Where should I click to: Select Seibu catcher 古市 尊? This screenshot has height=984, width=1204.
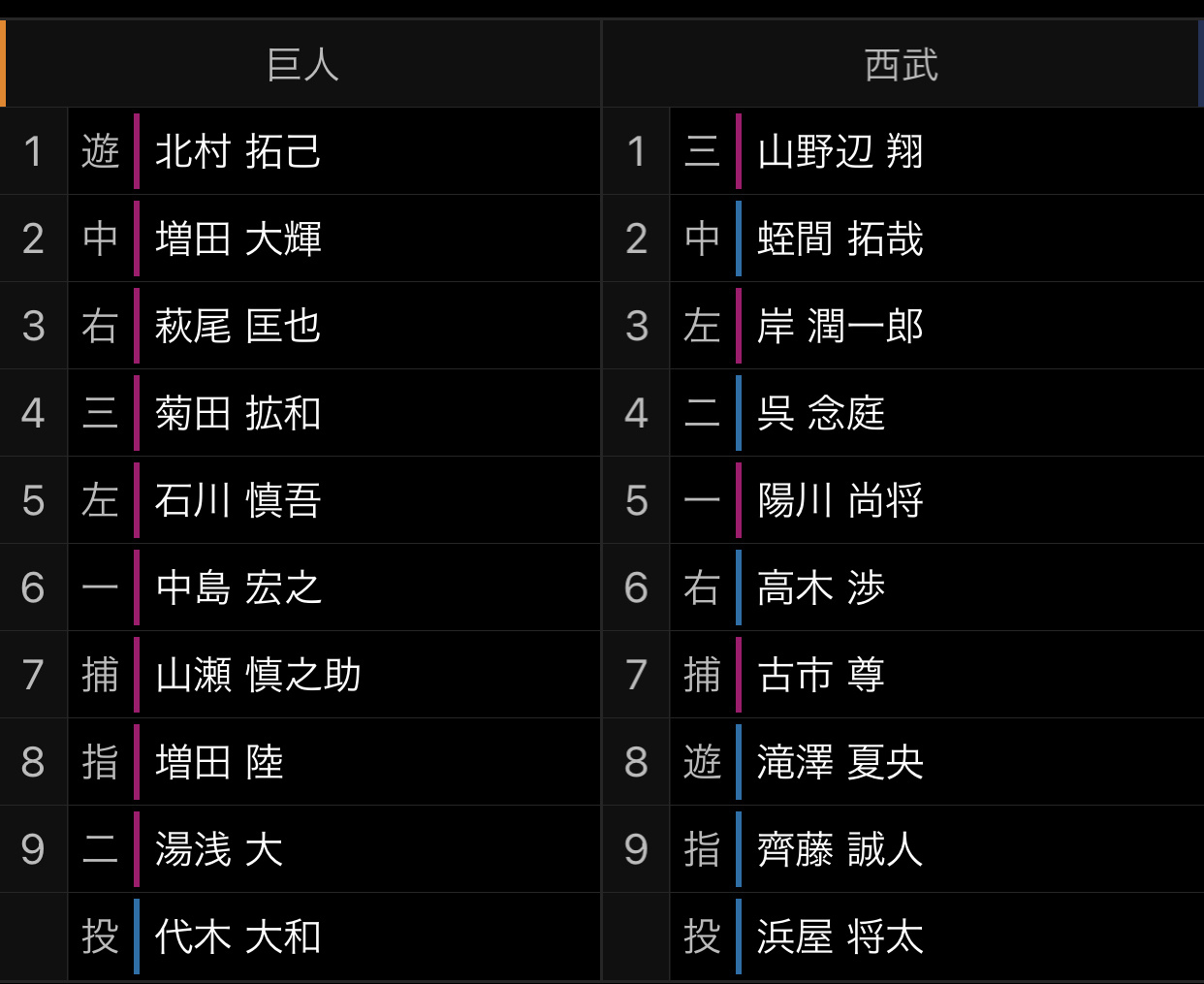[x=821, y=675]
